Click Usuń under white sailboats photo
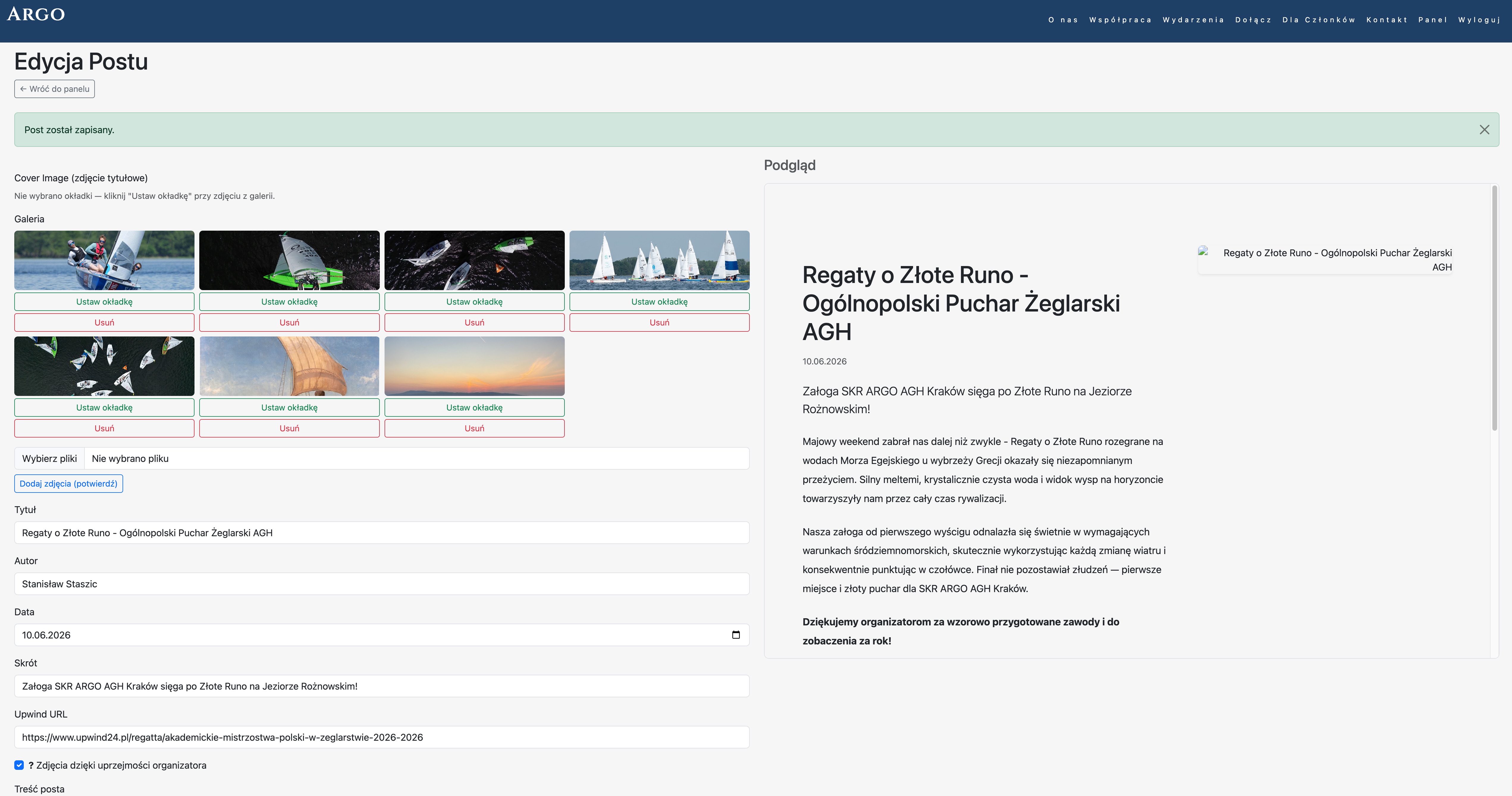The image size is (1512, 796). [x=659, y=323]
